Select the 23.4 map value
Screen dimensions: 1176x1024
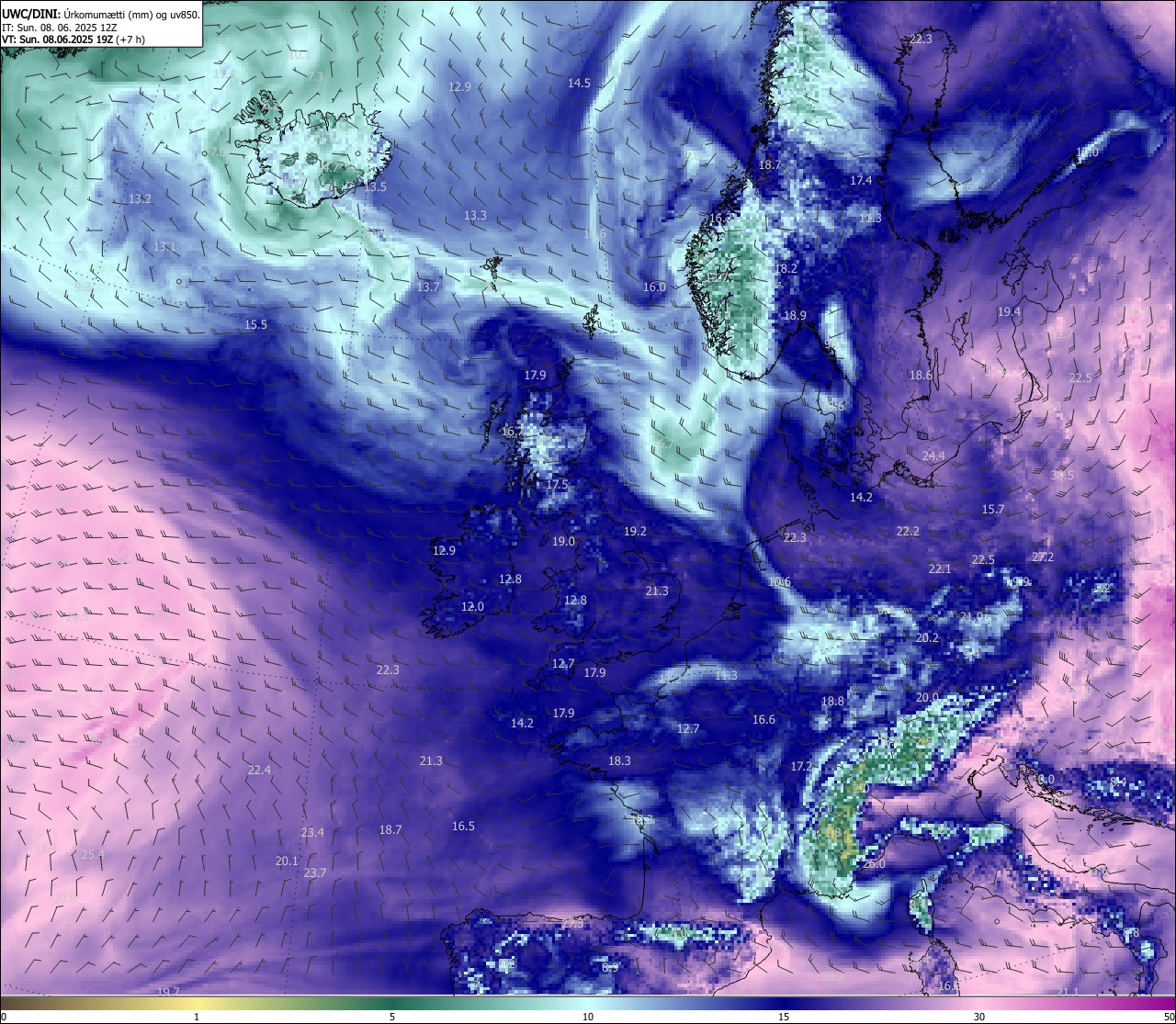click(312, 832)
